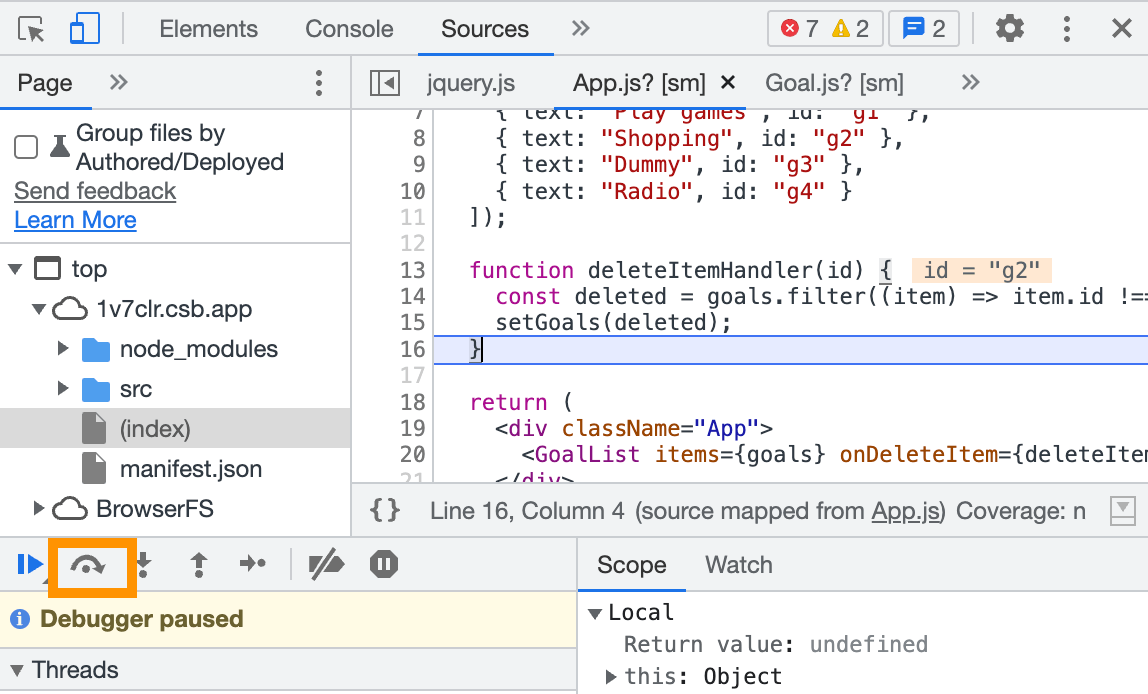Activate the inspect element picker icon
This screenshot has width=1148, height=694.
click(31, 29)
